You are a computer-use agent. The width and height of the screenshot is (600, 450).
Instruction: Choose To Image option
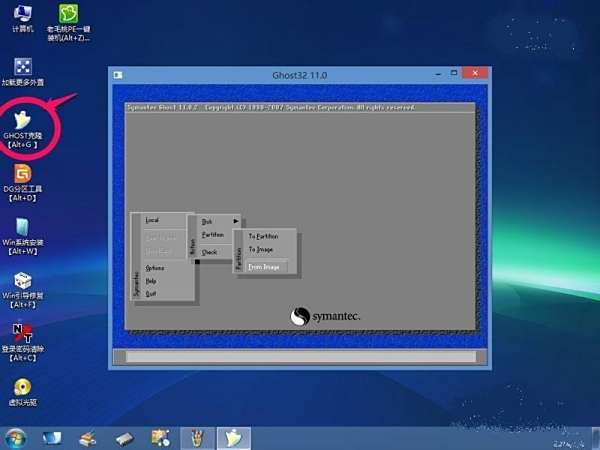pyautogui.click(x=261, y=249)
